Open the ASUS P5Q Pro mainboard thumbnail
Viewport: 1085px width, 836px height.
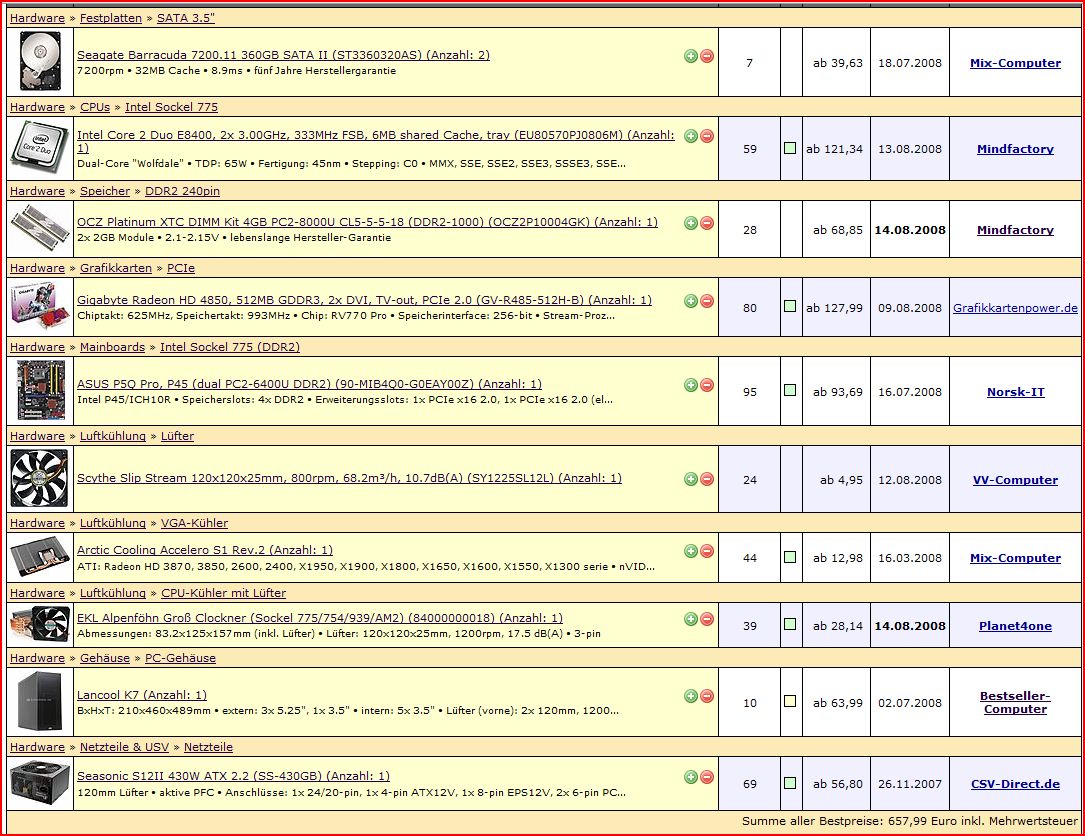(40, 390)
